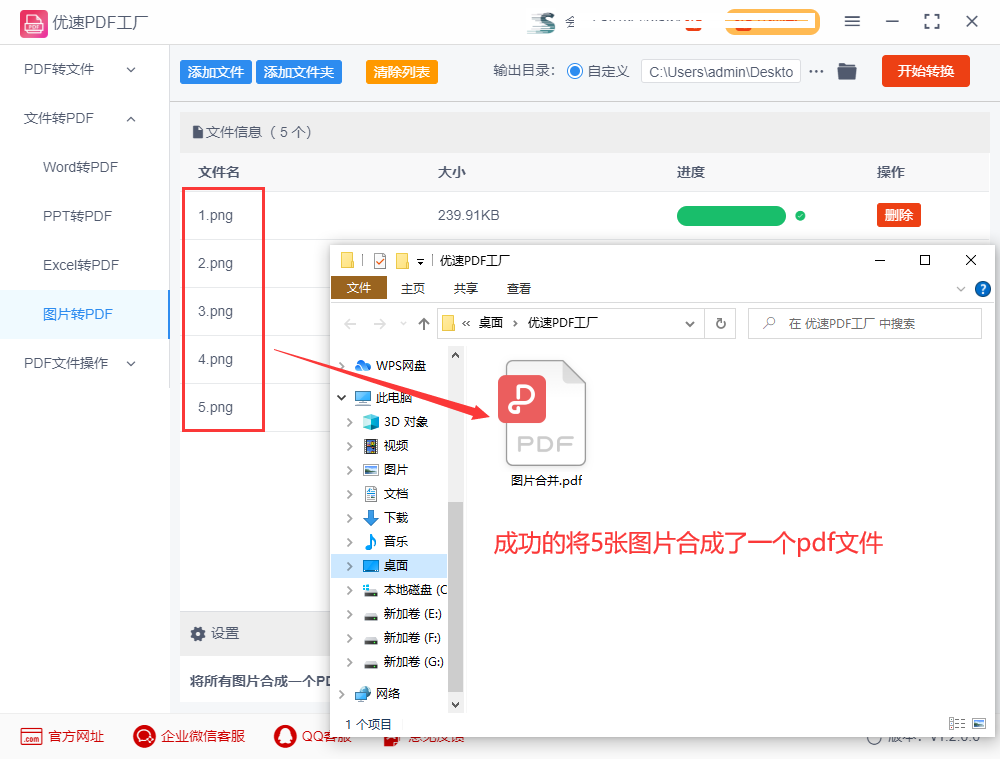
Task: Select 桌面 in the Explorer tree
Action: pos(389,566)
